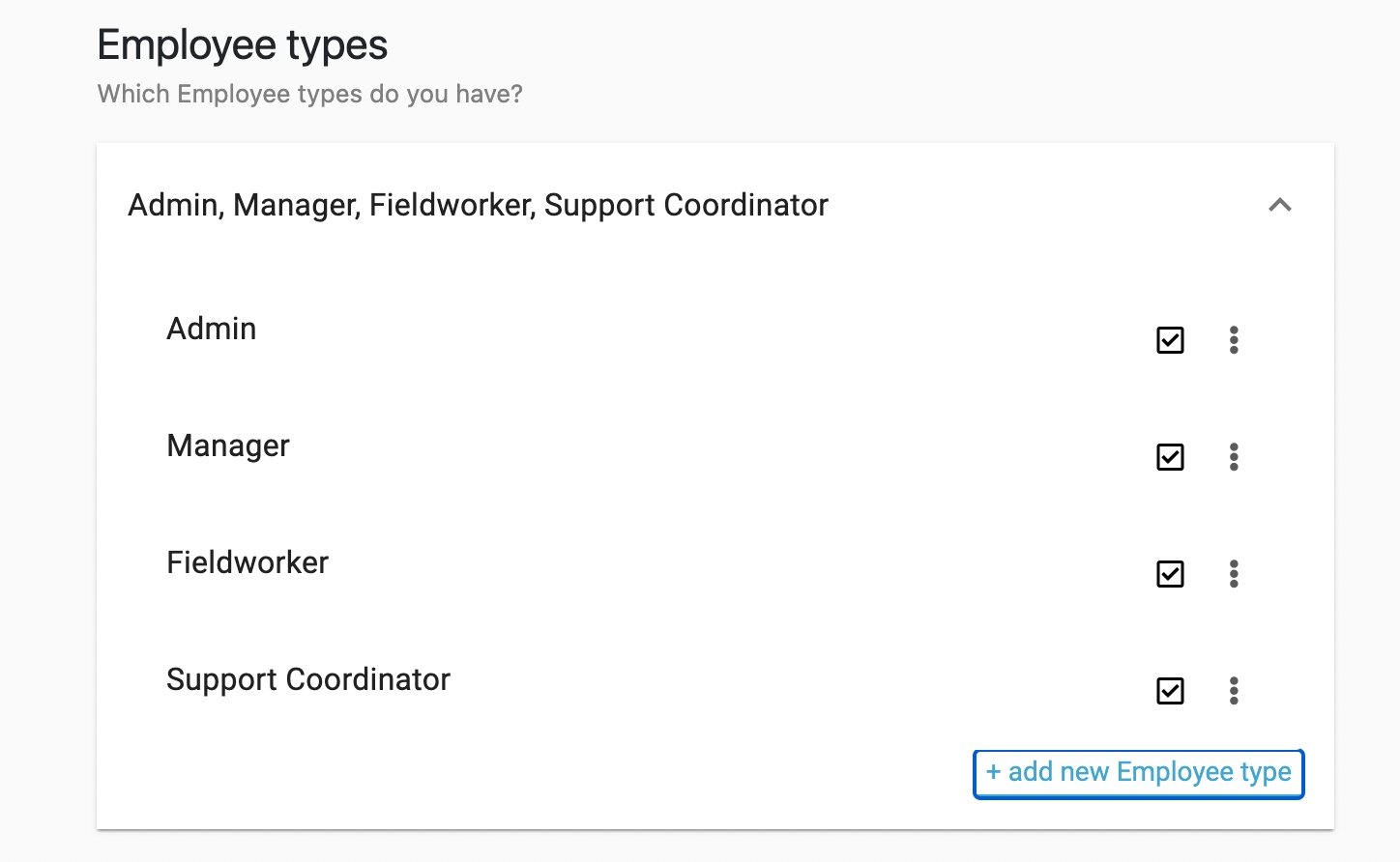The image size is (1400, 862).
Task: Collapse the employee types panel chevron
Action: coord(1279,205)
